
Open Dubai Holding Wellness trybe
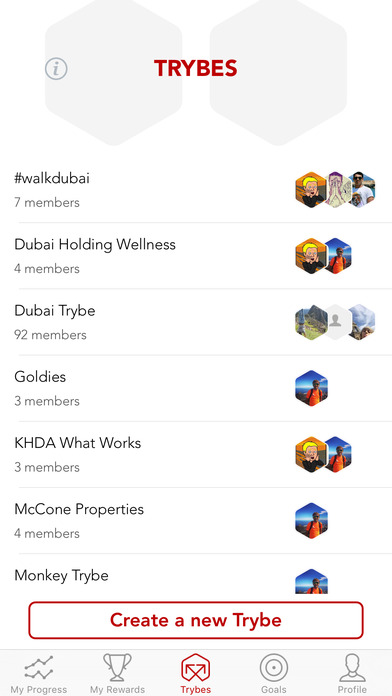[196, 256]
